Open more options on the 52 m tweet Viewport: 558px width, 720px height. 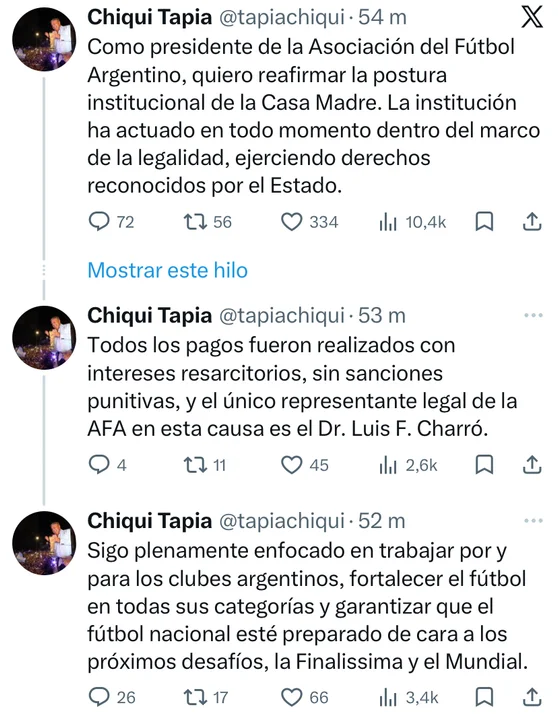(534, 521)
